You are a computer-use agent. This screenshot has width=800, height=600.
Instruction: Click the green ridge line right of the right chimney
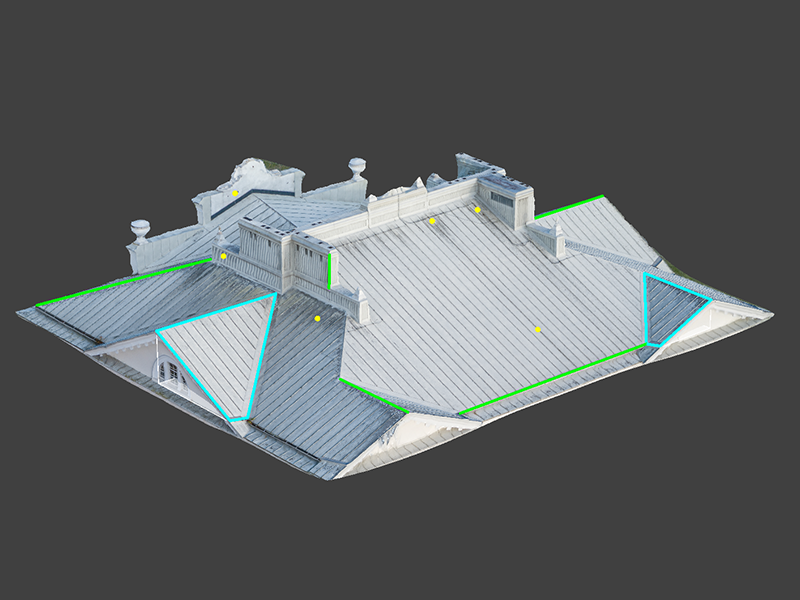pyautogui.click(x=569, y=207)
